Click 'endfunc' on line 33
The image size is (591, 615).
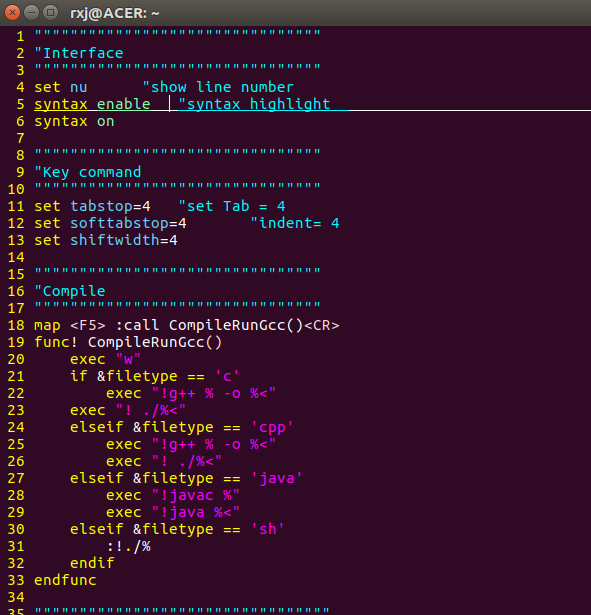65,580
